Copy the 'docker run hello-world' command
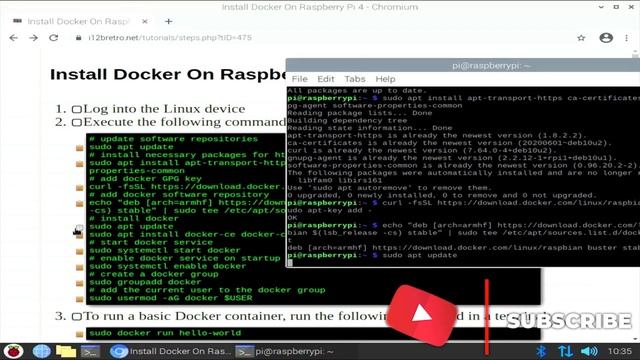 pos(80,334)
